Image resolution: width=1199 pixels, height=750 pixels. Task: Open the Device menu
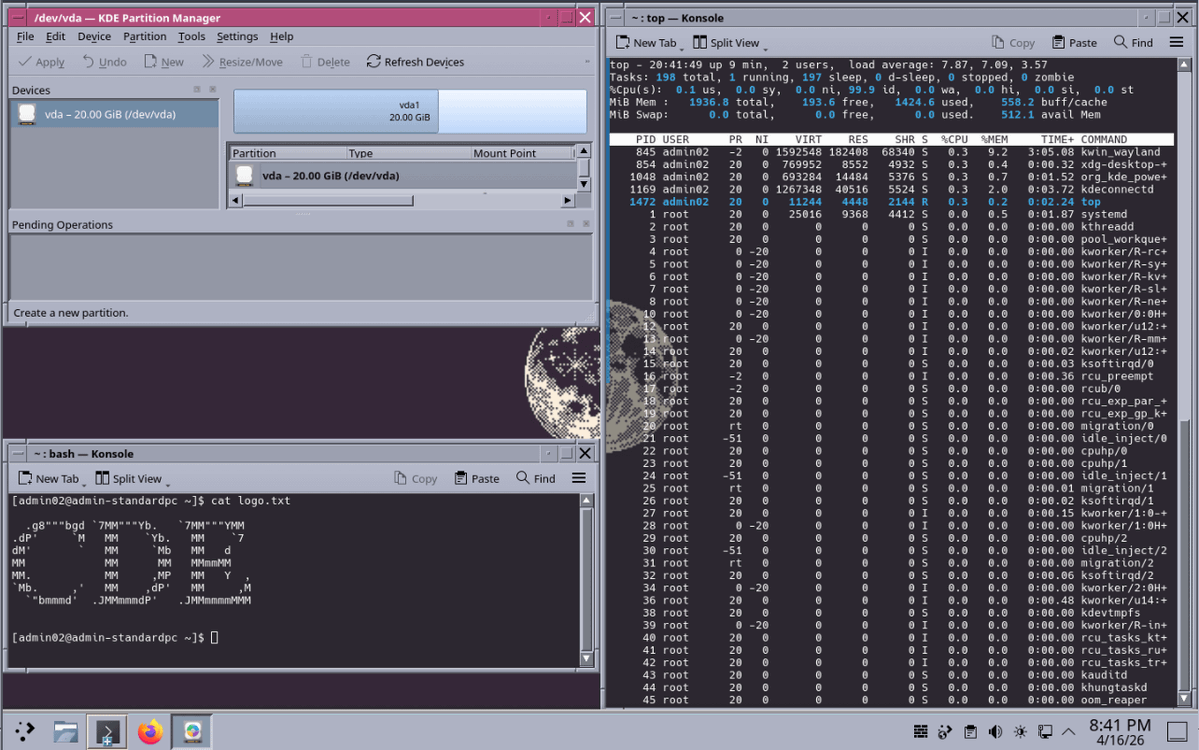tap(94, 36)
